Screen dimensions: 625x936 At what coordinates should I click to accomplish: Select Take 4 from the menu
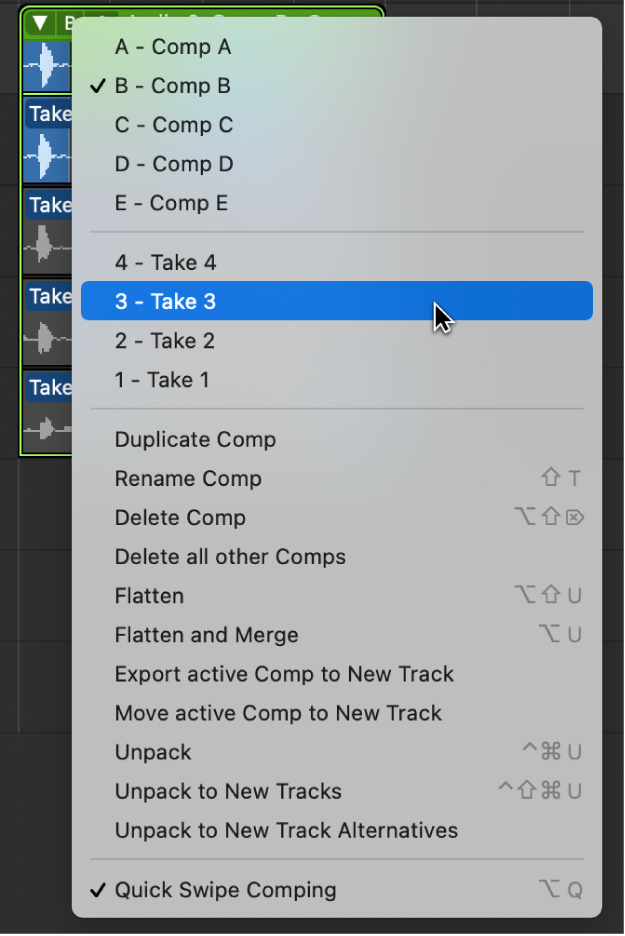[165, 262]
